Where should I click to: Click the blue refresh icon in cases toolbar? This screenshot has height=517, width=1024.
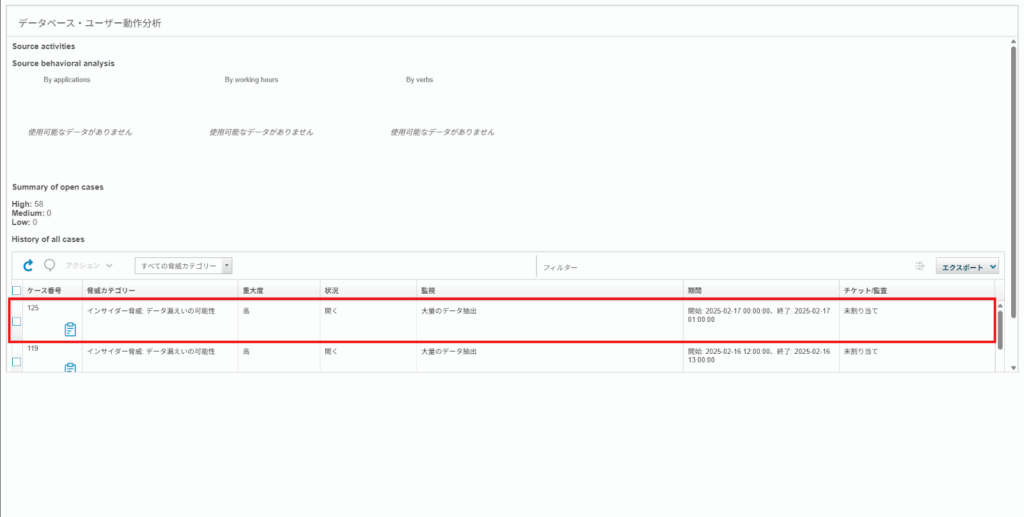pyautogui.click(x=28, y=265)
